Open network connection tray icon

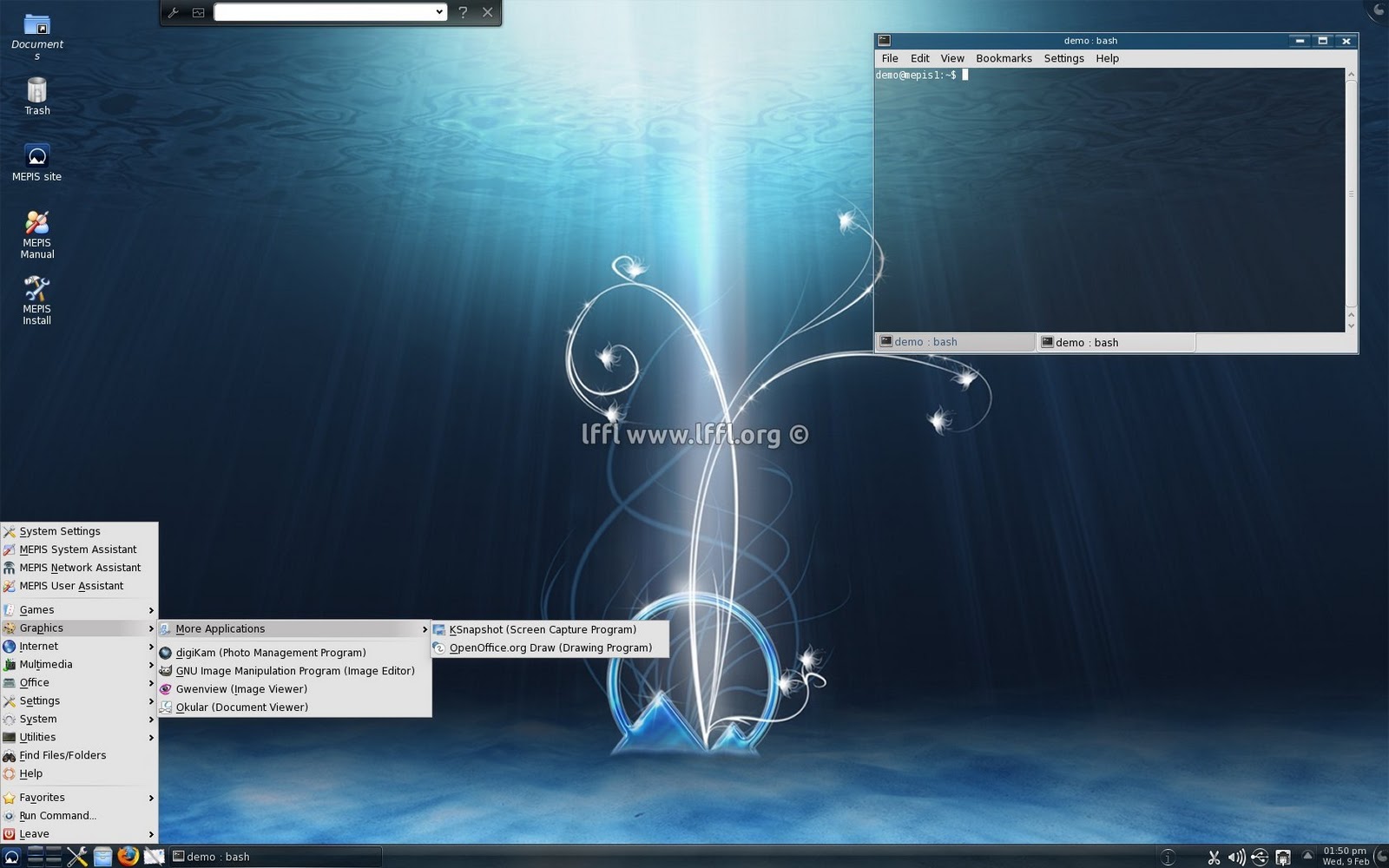coord(1283,858)
